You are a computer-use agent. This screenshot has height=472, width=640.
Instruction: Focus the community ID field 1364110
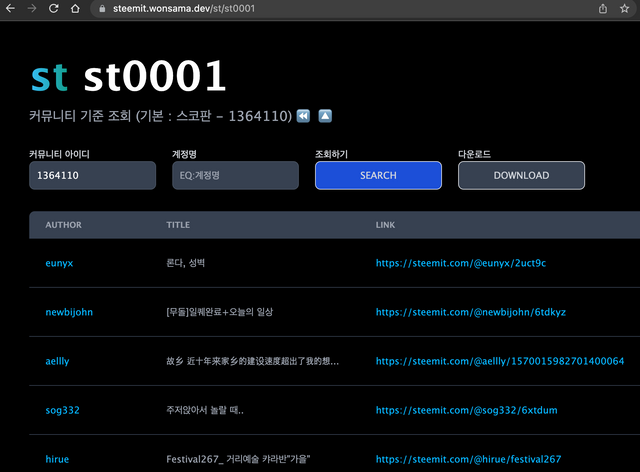[93, 175]
